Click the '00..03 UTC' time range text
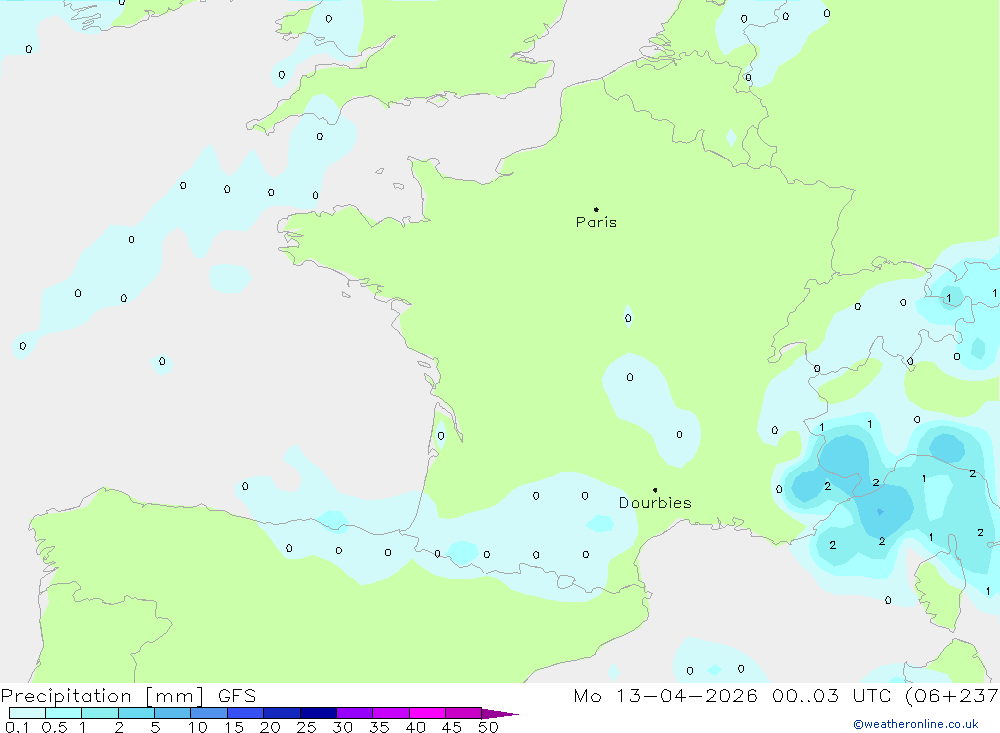1000x733 pixels. [x=831, y=695]
